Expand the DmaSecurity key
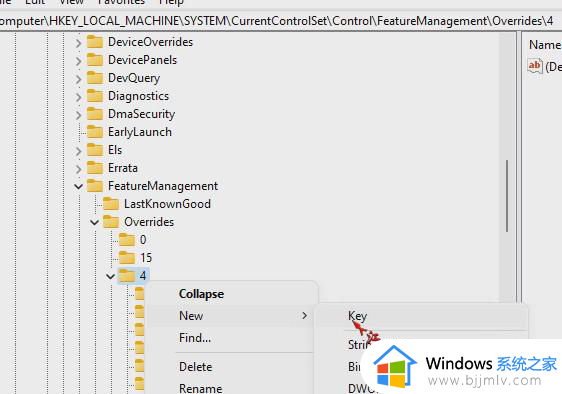Viewport: 562px width, 394px height. pos(78,115)
